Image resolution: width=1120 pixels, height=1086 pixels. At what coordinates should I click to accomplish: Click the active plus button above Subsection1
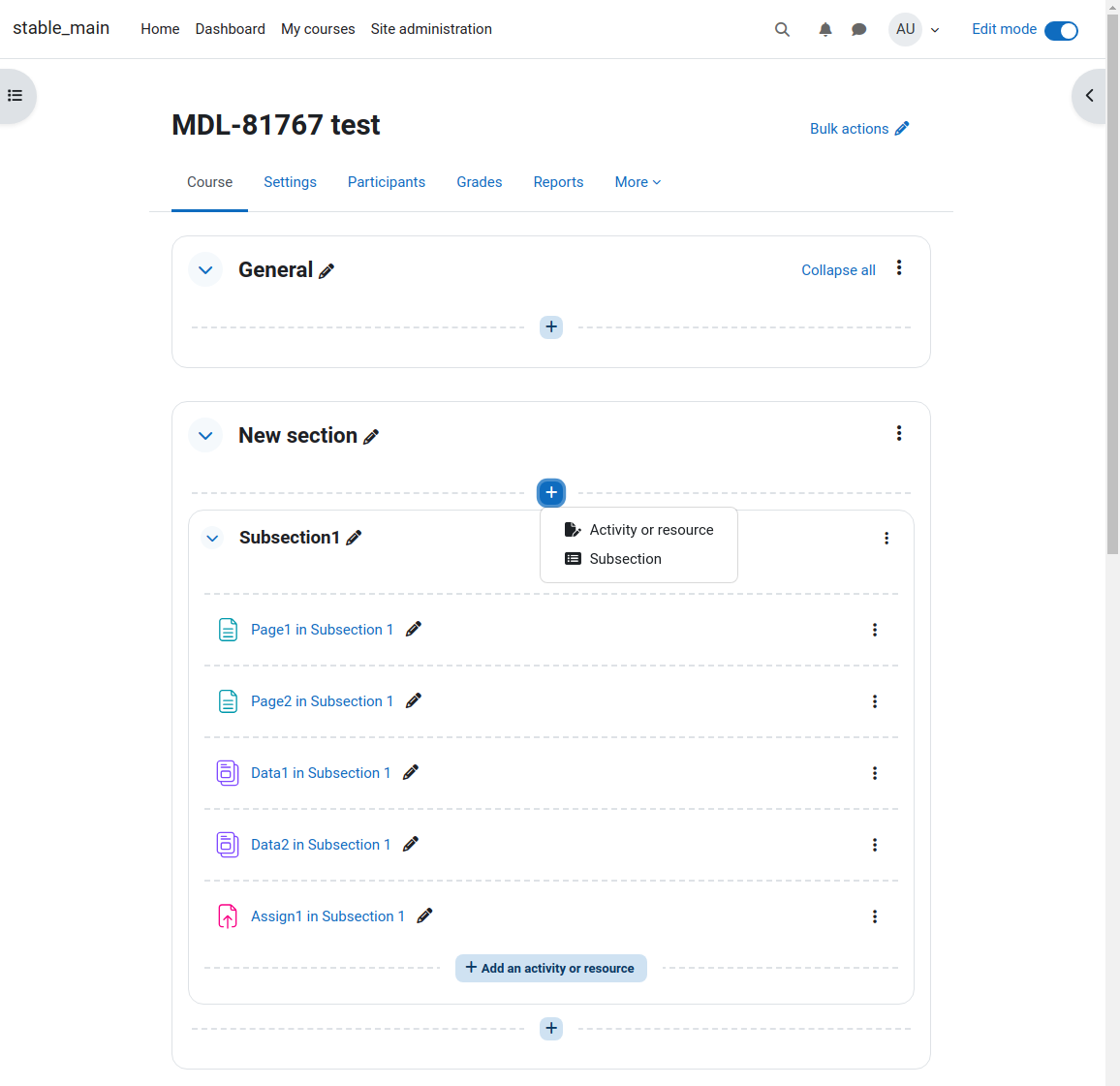tap(551, 493)
